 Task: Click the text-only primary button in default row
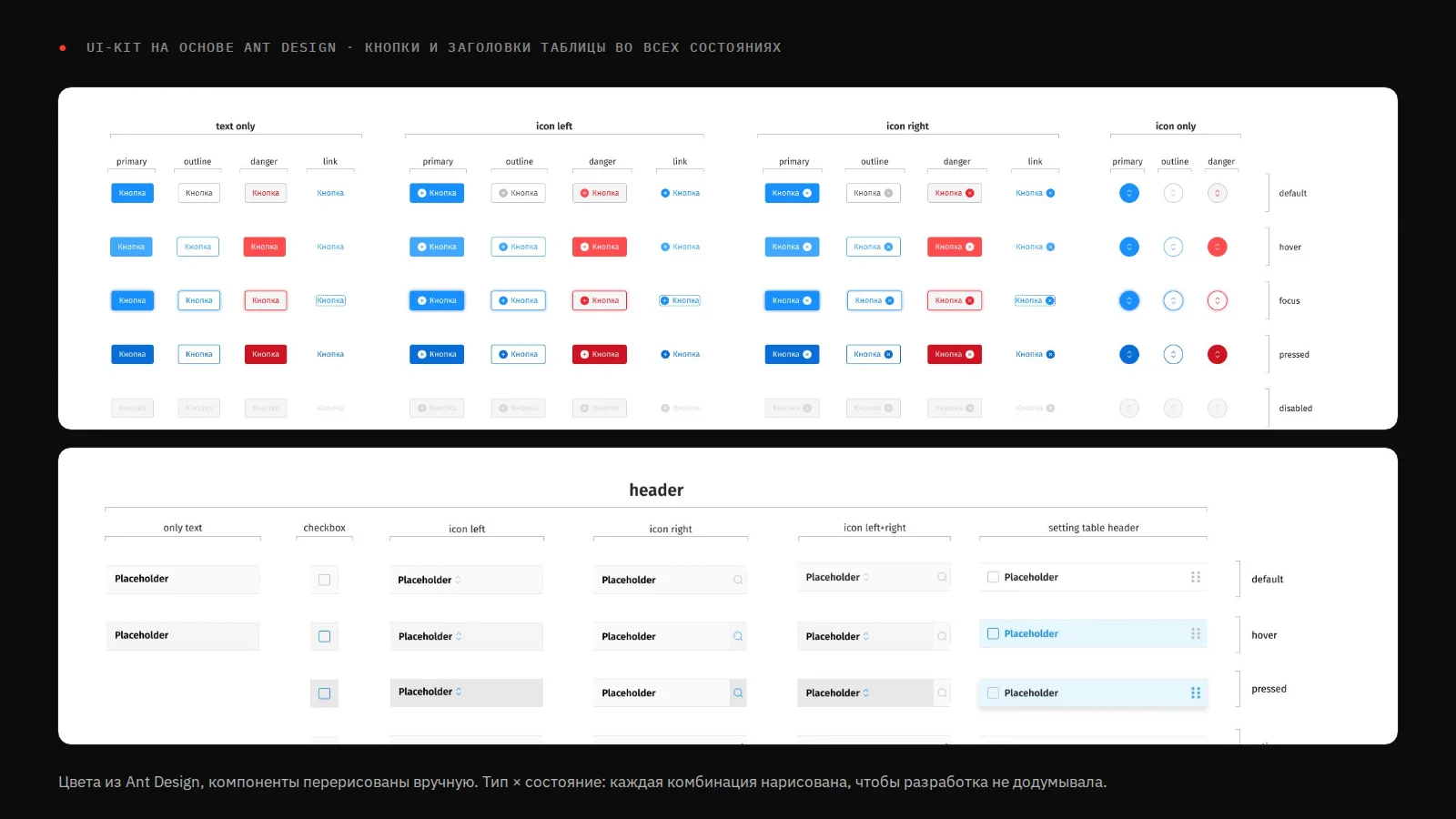pyautogui.click(x=132, y=193)
